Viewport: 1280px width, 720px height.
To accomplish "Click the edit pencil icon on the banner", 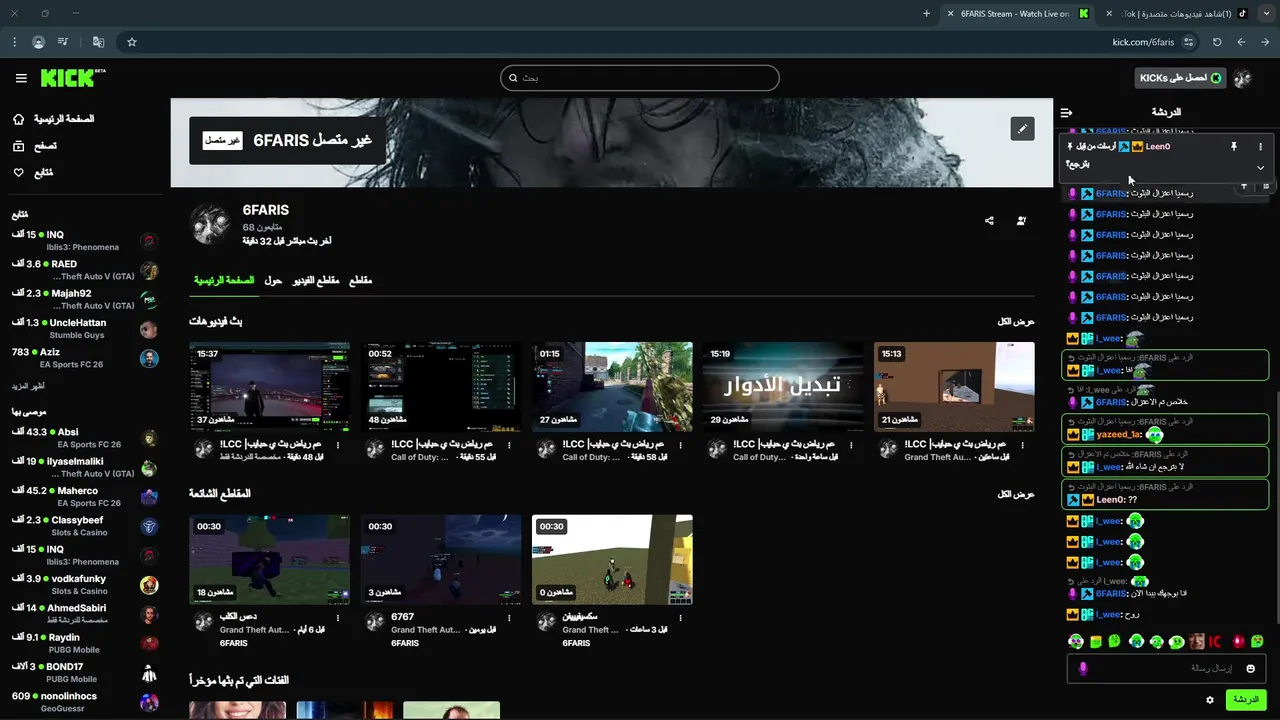I will [x=1022, y=129].
